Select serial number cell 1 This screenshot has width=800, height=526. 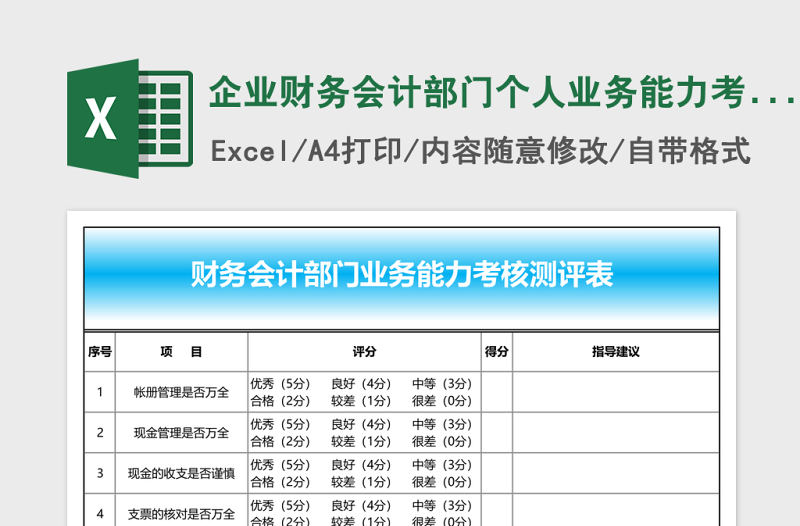tap(100, 392)
